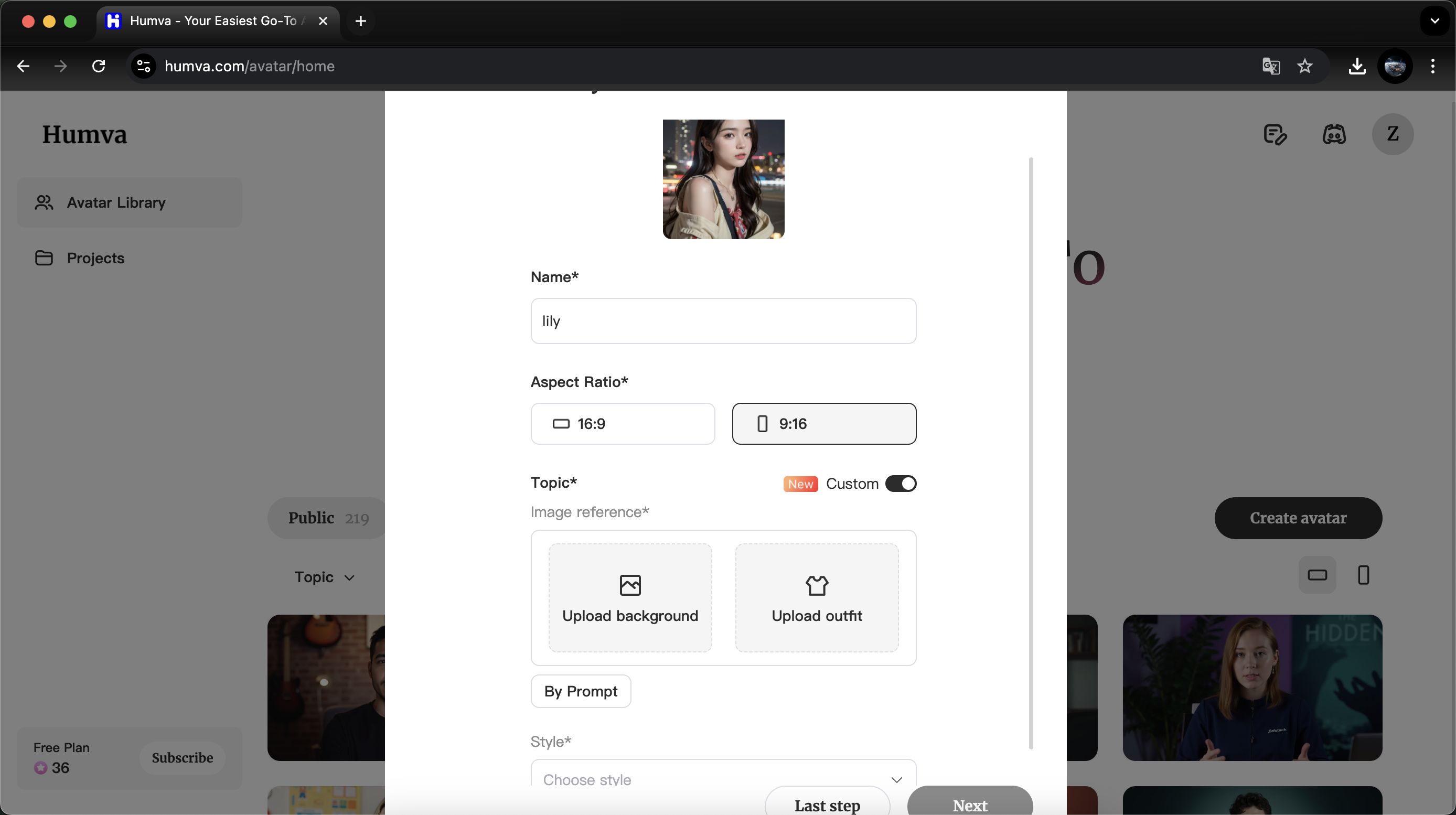Click the Name input field containing lily
Image resolution: width=1456 pixels, height=815 pixels.
(x=723, y=321)
